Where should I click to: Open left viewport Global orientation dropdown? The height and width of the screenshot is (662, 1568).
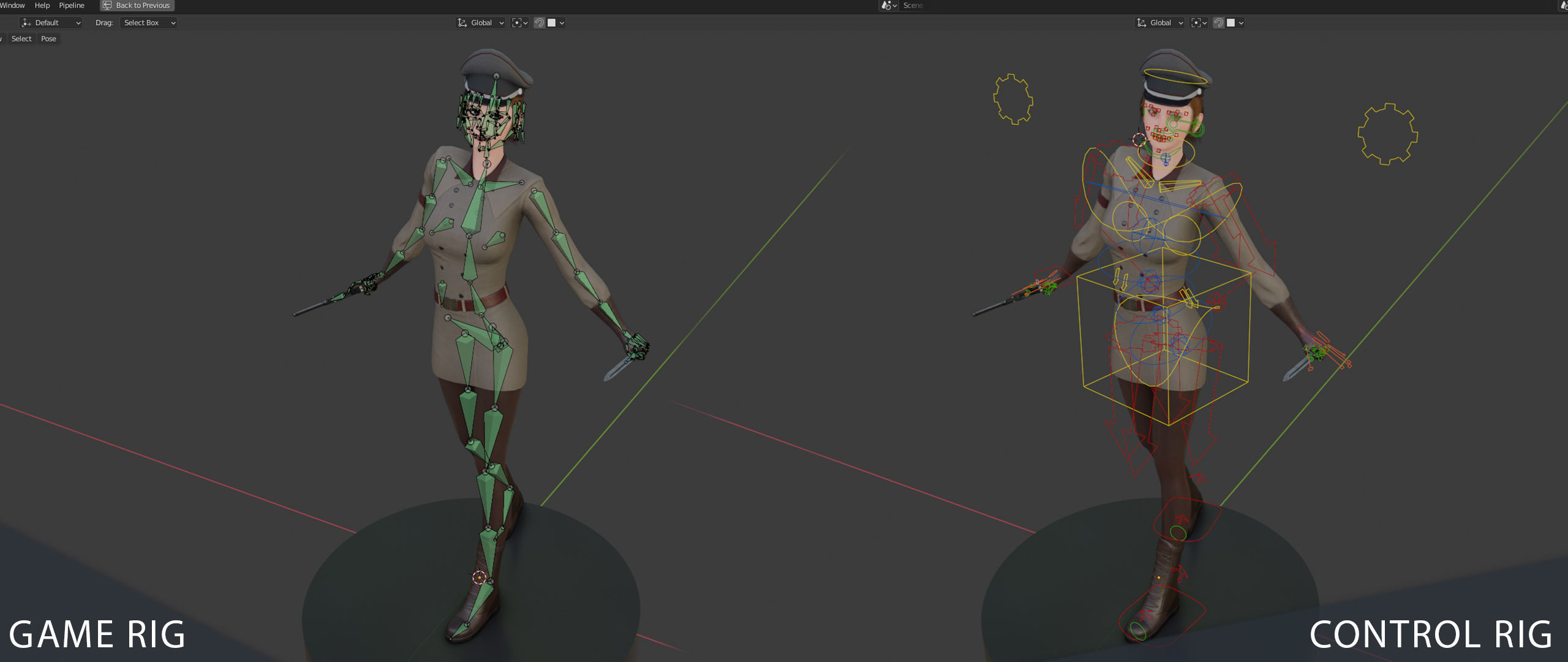pyautogui.click(x=481, y=23)
